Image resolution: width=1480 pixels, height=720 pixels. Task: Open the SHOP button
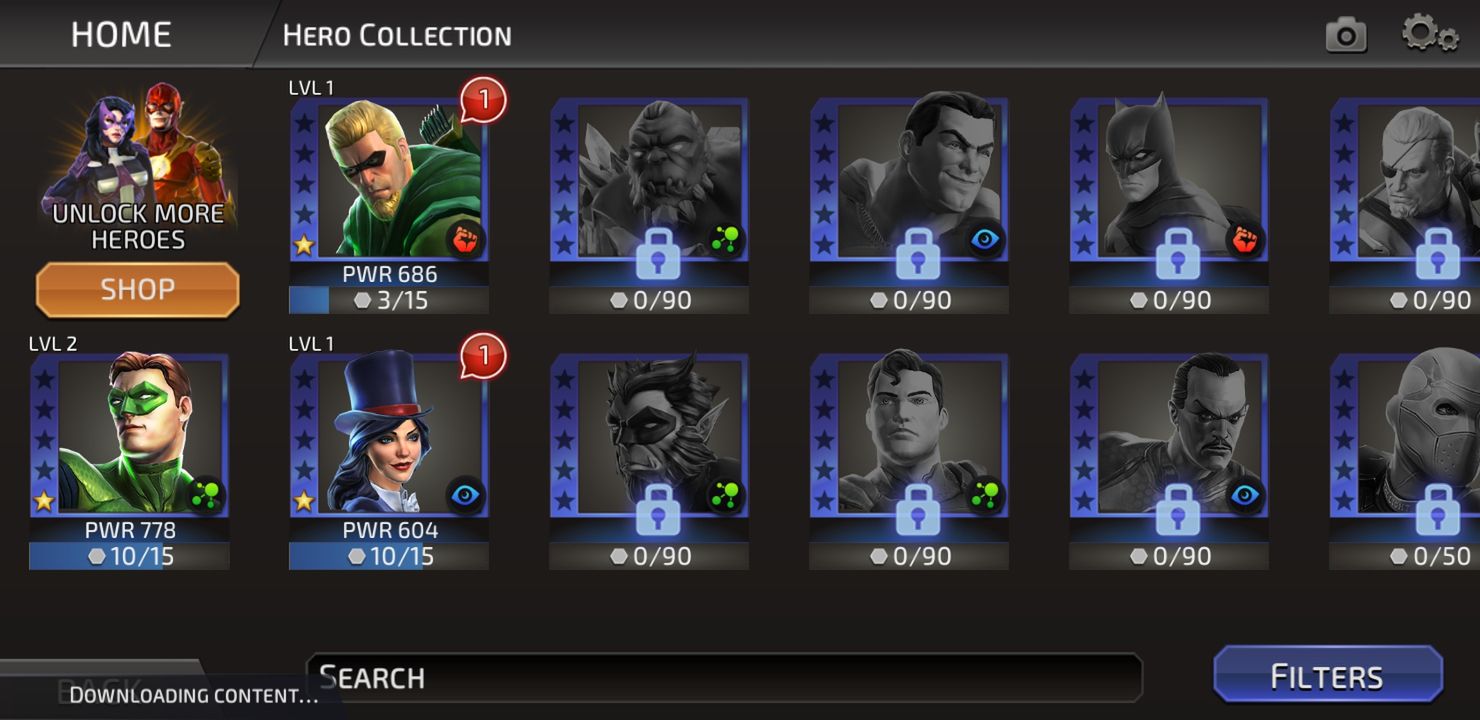click(138, 290)
